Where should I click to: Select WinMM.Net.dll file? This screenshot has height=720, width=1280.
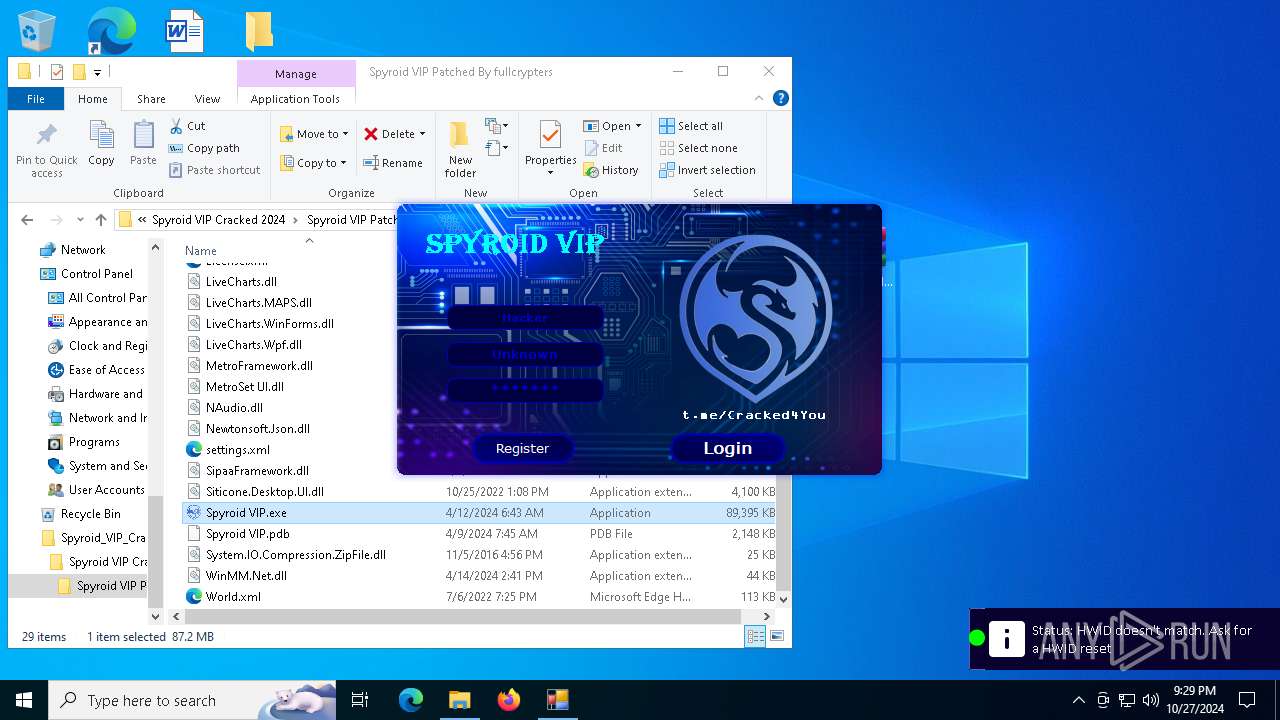246,576
